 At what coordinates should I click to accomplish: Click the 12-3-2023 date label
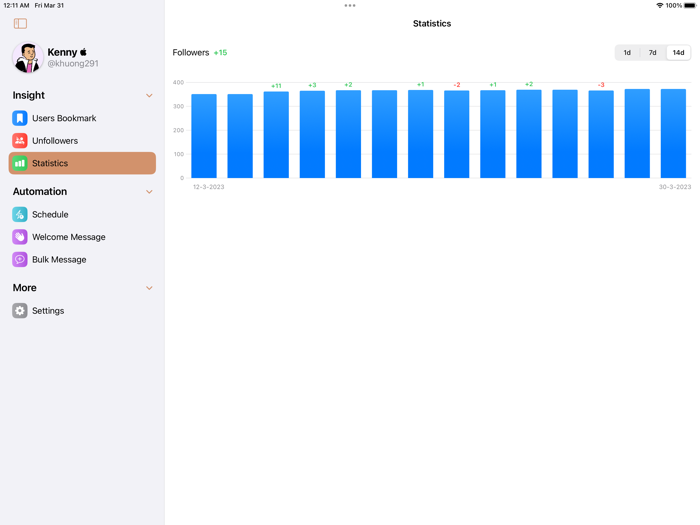click(x=208, y=187)
